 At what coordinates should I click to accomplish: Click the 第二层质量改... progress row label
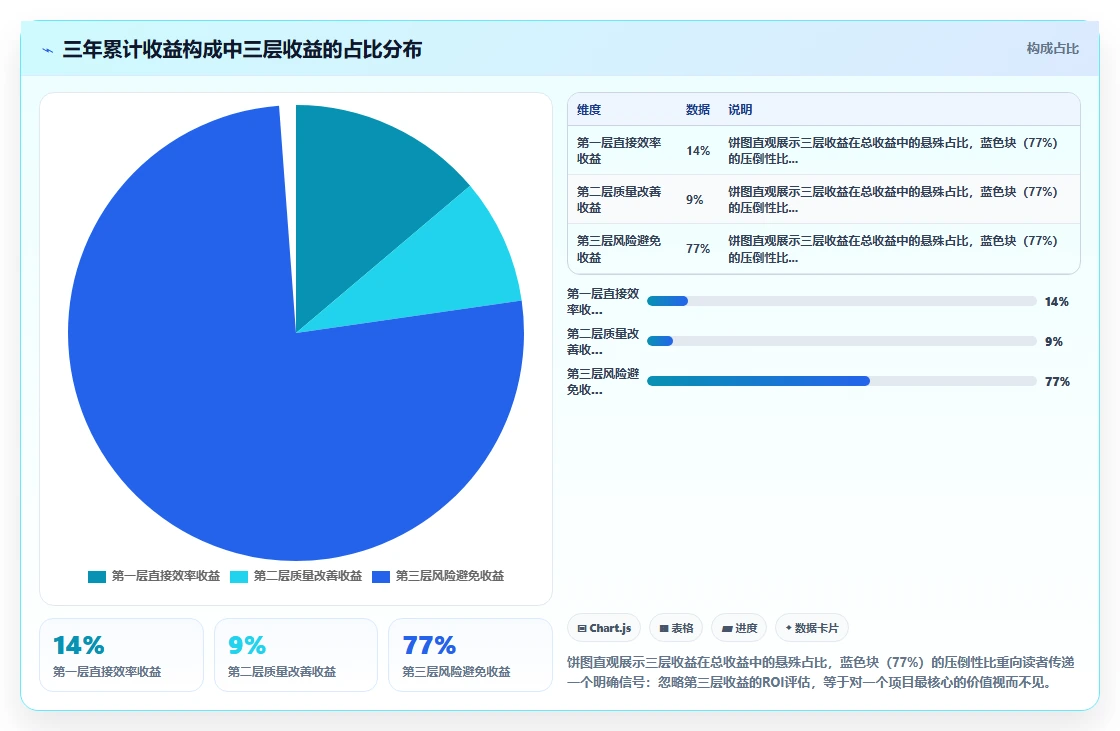click(x=604, y=342)
